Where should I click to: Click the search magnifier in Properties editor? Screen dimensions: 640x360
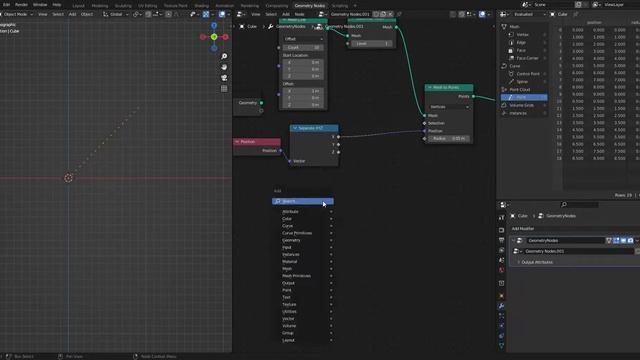coord(564,204)
